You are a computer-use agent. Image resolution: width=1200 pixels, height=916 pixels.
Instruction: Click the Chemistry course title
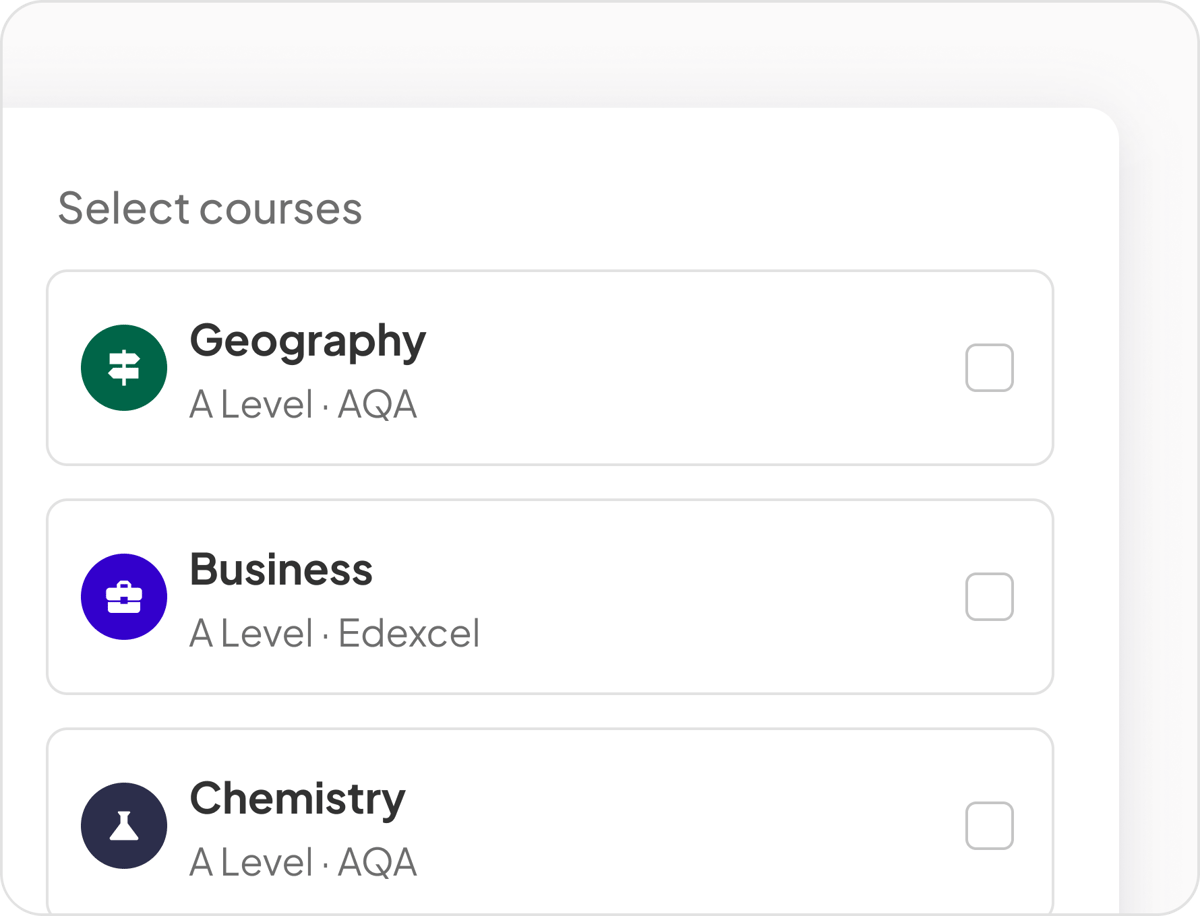point(297,799)
